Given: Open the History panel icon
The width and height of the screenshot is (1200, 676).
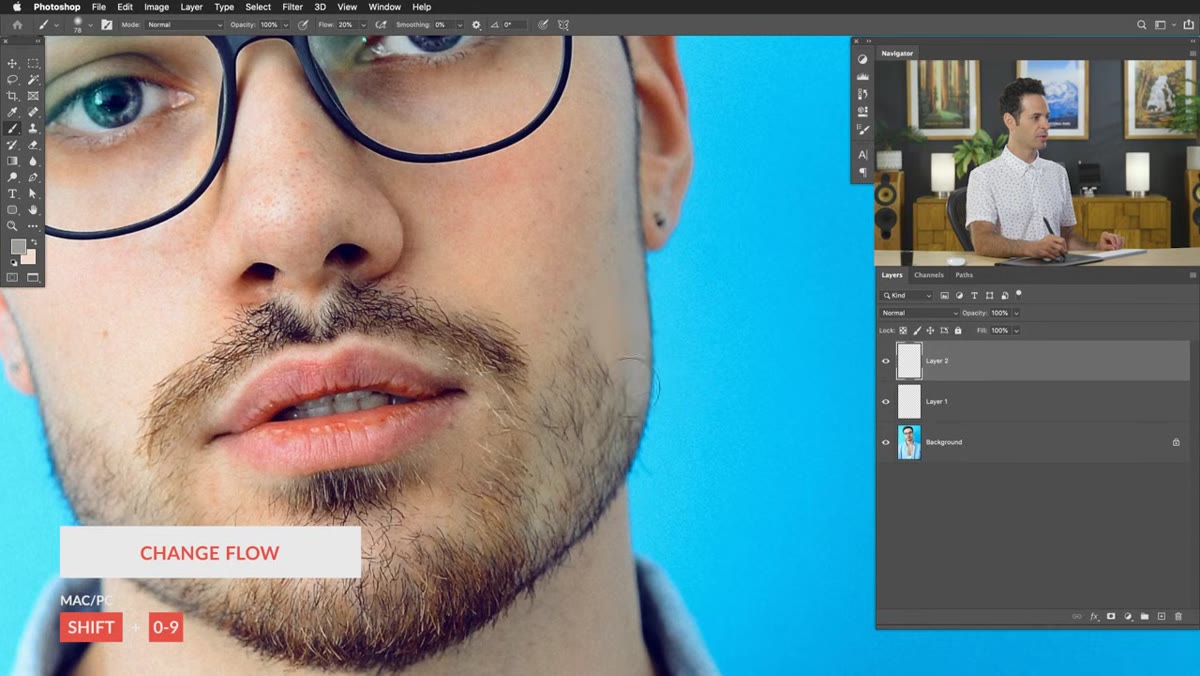Looking at the screenshot, I should [863, 93].
